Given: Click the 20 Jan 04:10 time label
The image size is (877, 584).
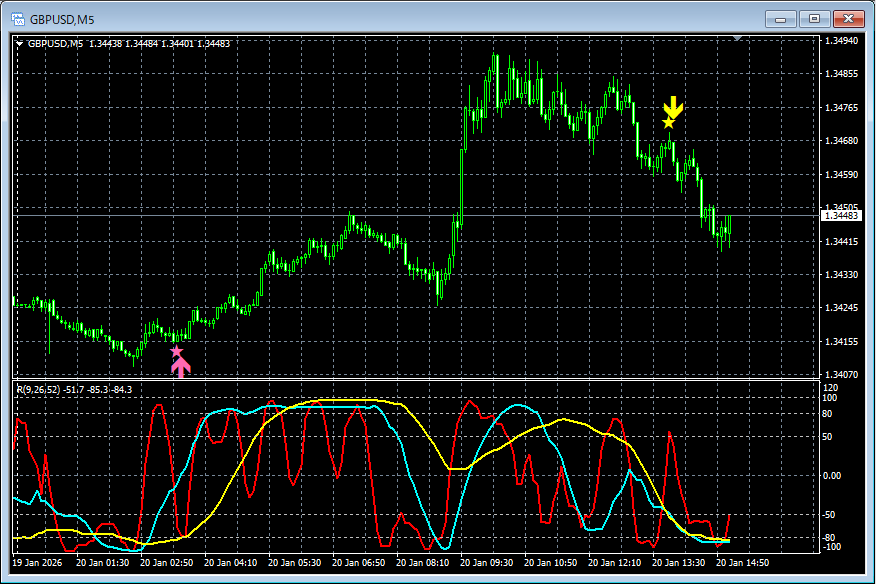Looking at the screenshot, I should pyautogui.click(x=230, y=563).
